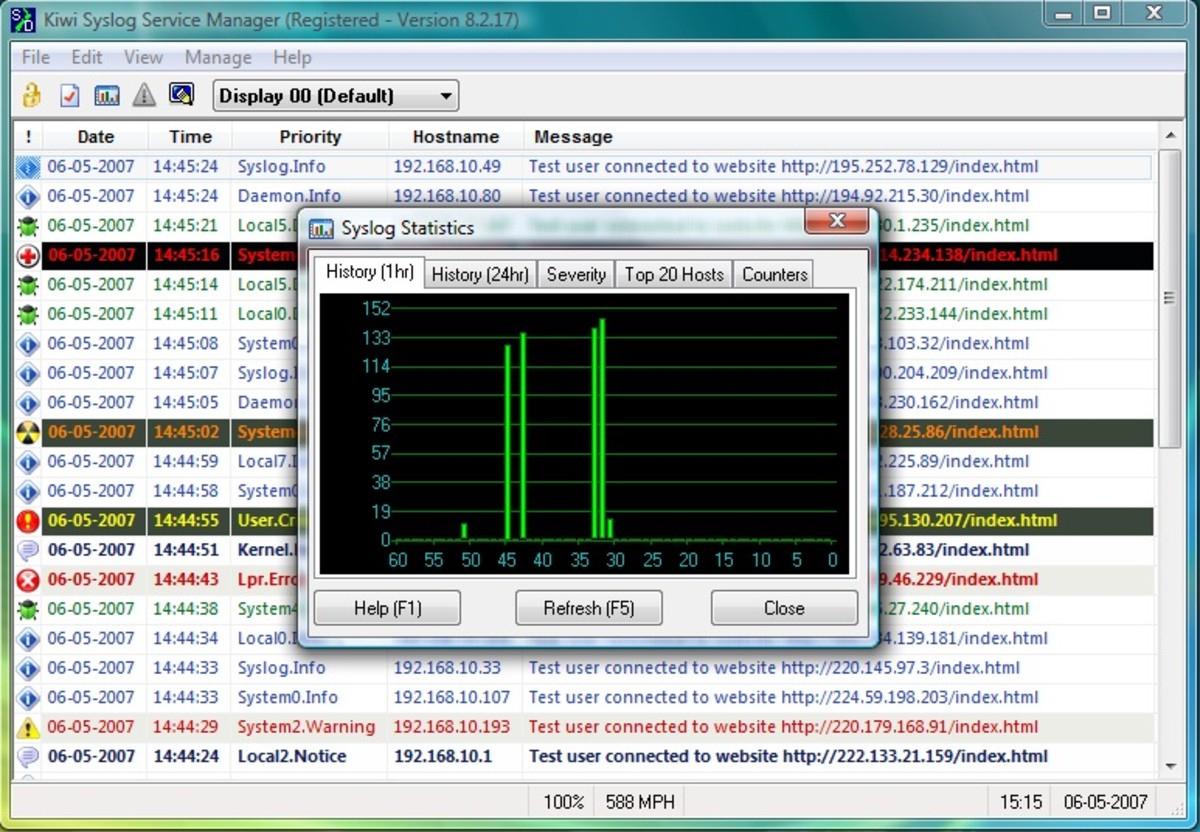Open setup via the checkmark document icon
1200x832 pixels.
click(x=69, y=96)
